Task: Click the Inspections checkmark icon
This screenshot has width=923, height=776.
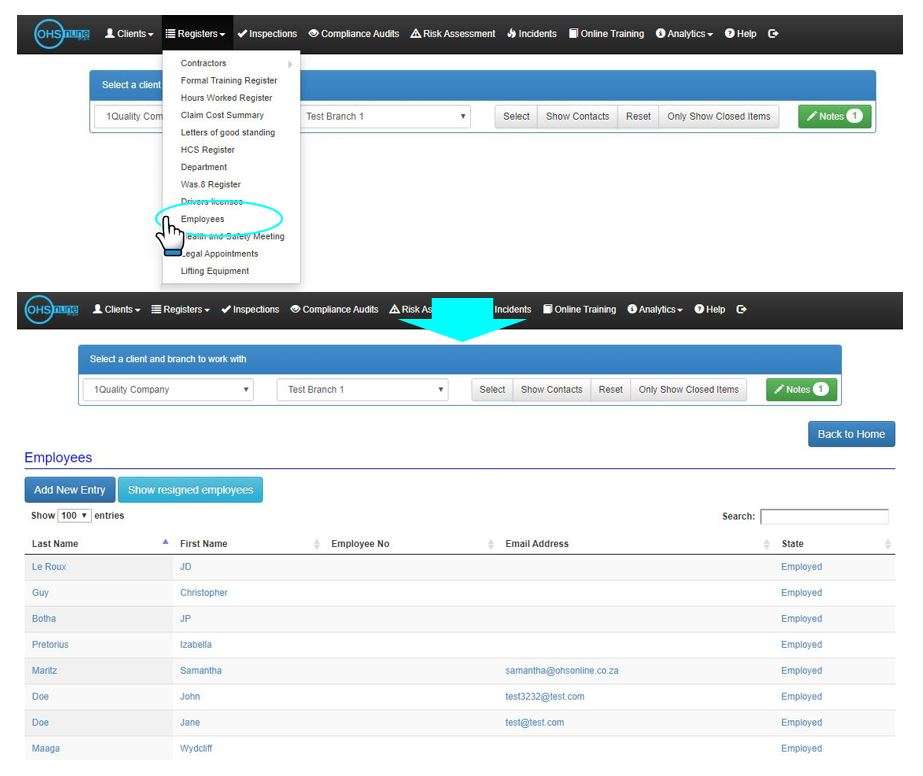Action: click(242, 33)
